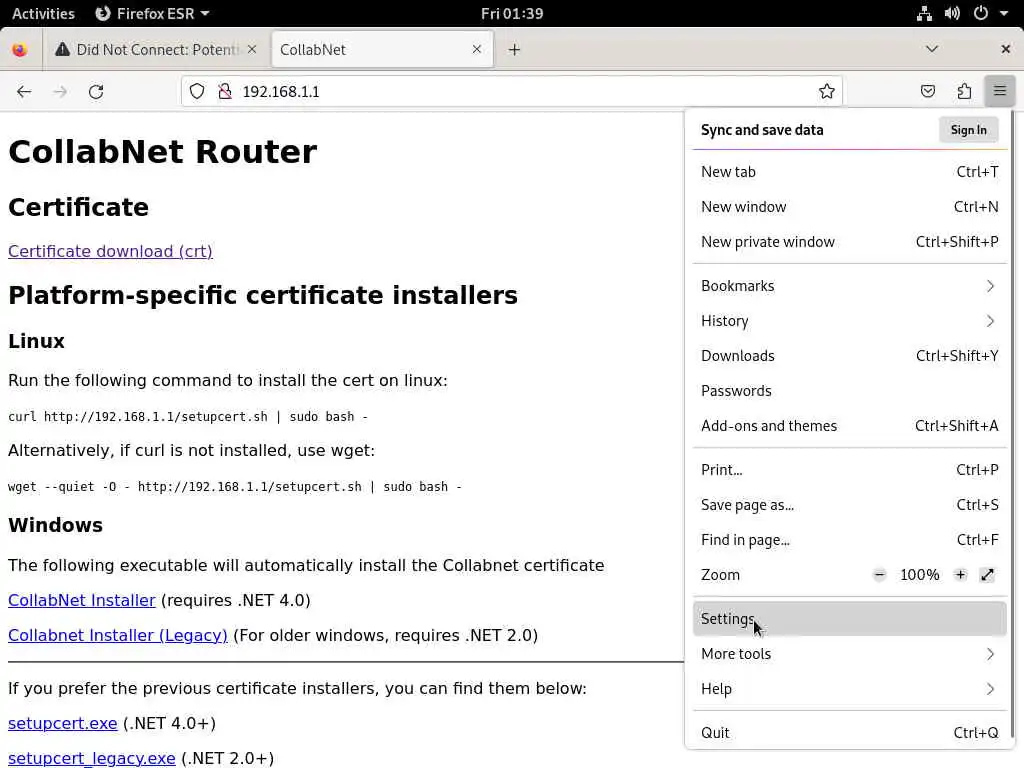Select Save page as…
Screen dimensions: 1024x768
pos(849,505)
